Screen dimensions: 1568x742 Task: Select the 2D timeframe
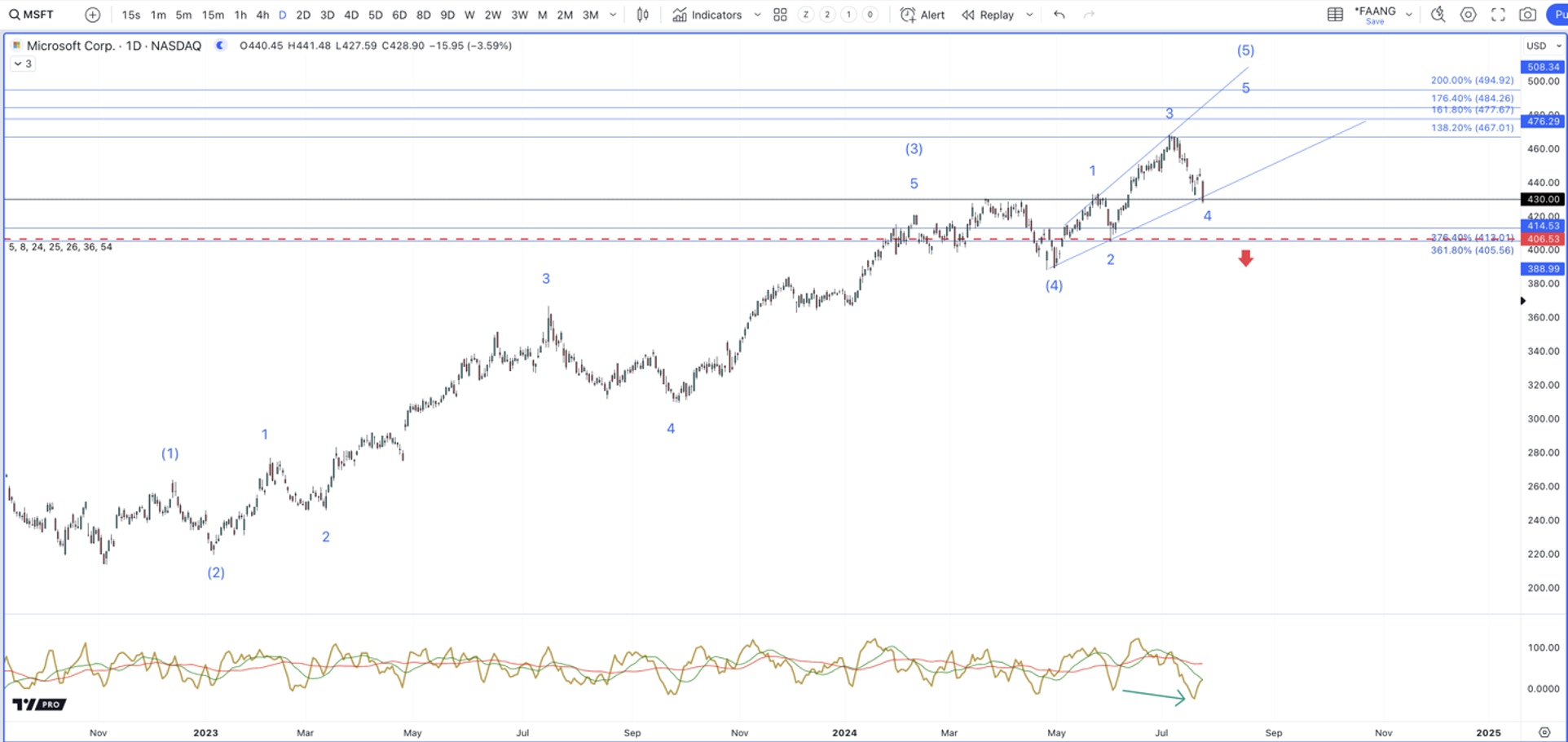tap(303, 15)
